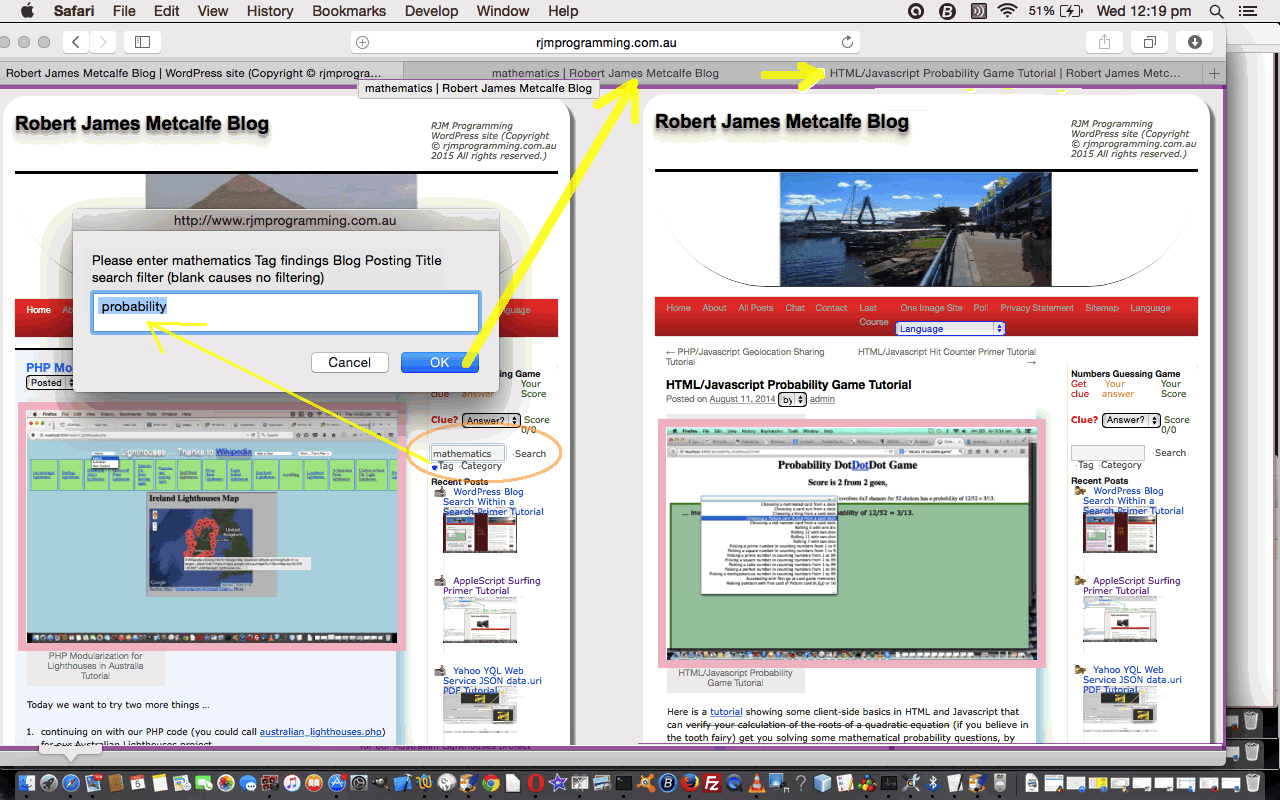Switch to first Robert James Metcalfe Blog tab

(202, 73)
